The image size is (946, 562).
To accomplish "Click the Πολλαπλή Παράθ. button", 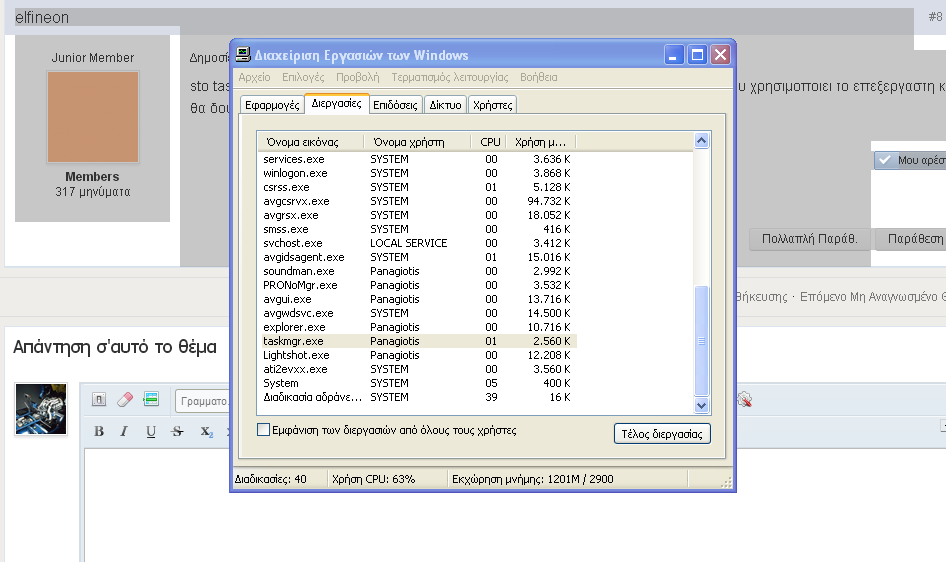I will coord(810,239).
